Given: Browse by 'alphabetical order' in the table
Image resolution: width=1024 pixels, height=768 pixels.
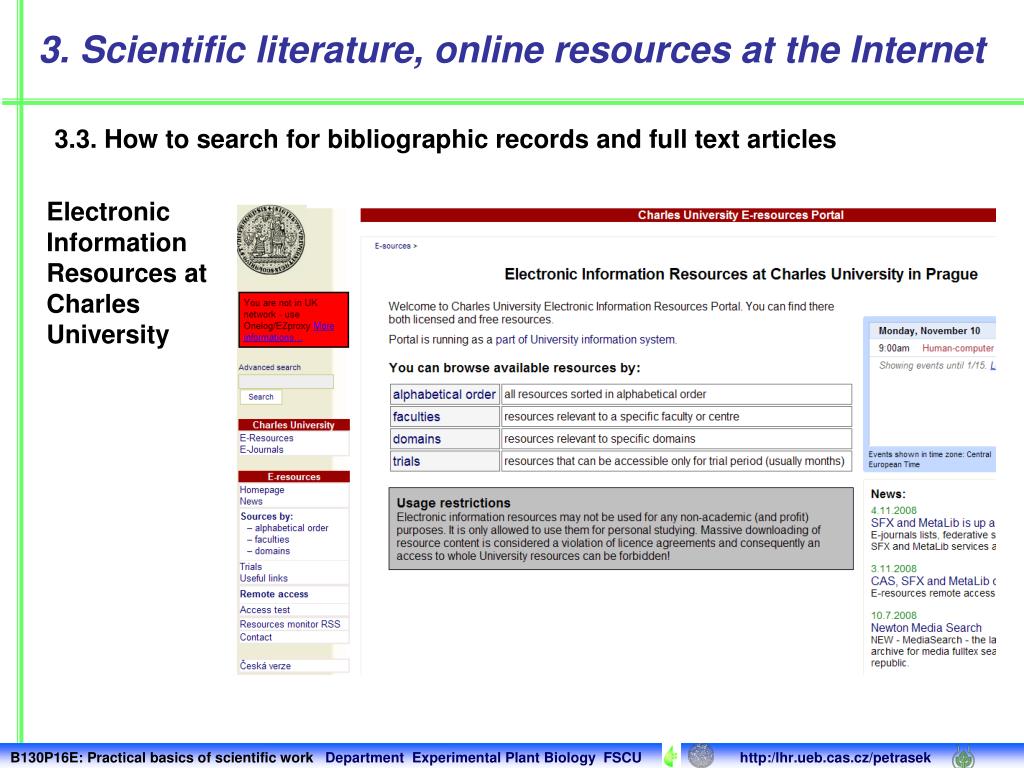Looking at the screenshot, I should 444,394.
